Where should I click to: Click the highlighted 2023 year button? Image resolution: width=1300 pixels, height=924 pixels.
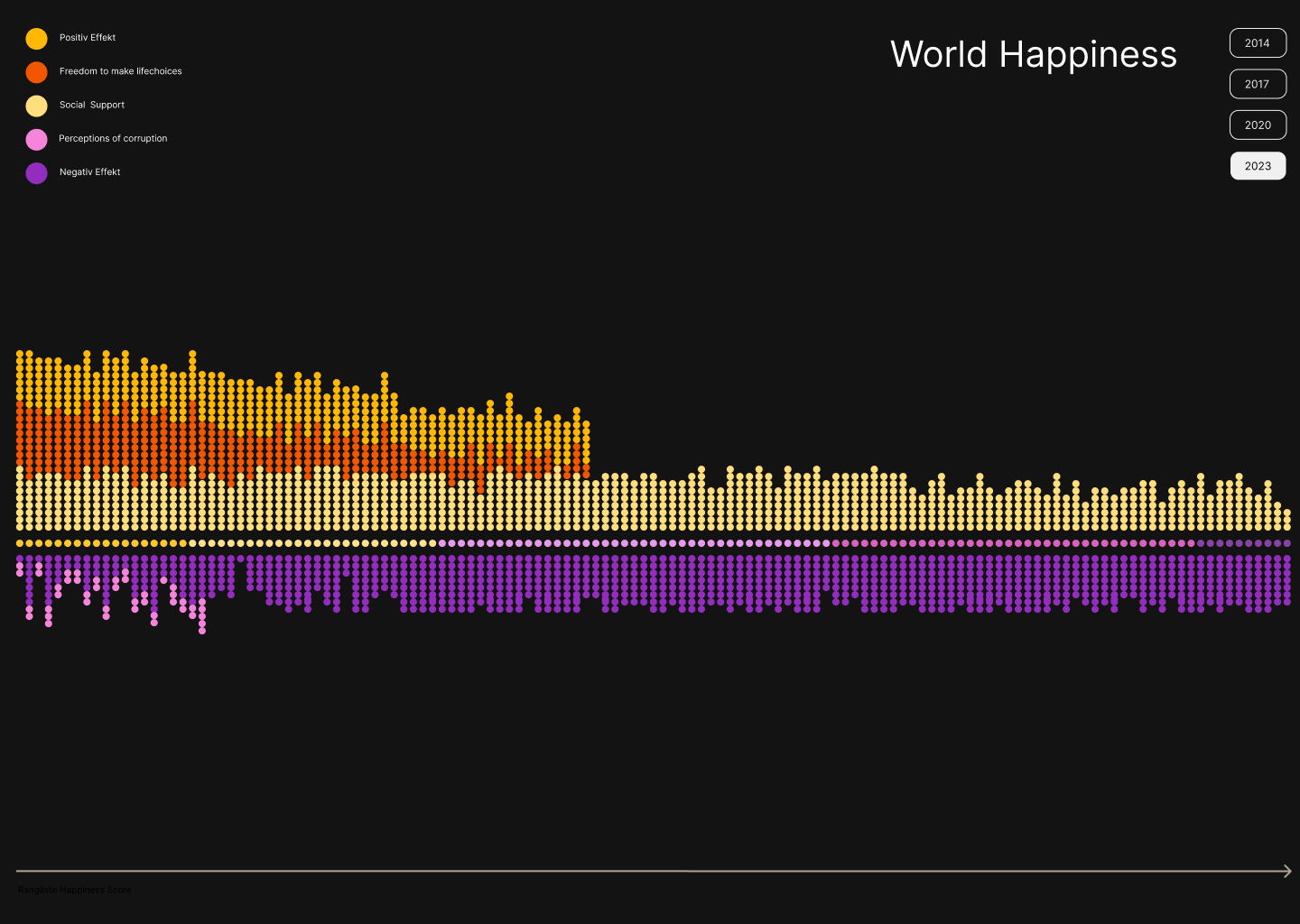(1258, 166)
